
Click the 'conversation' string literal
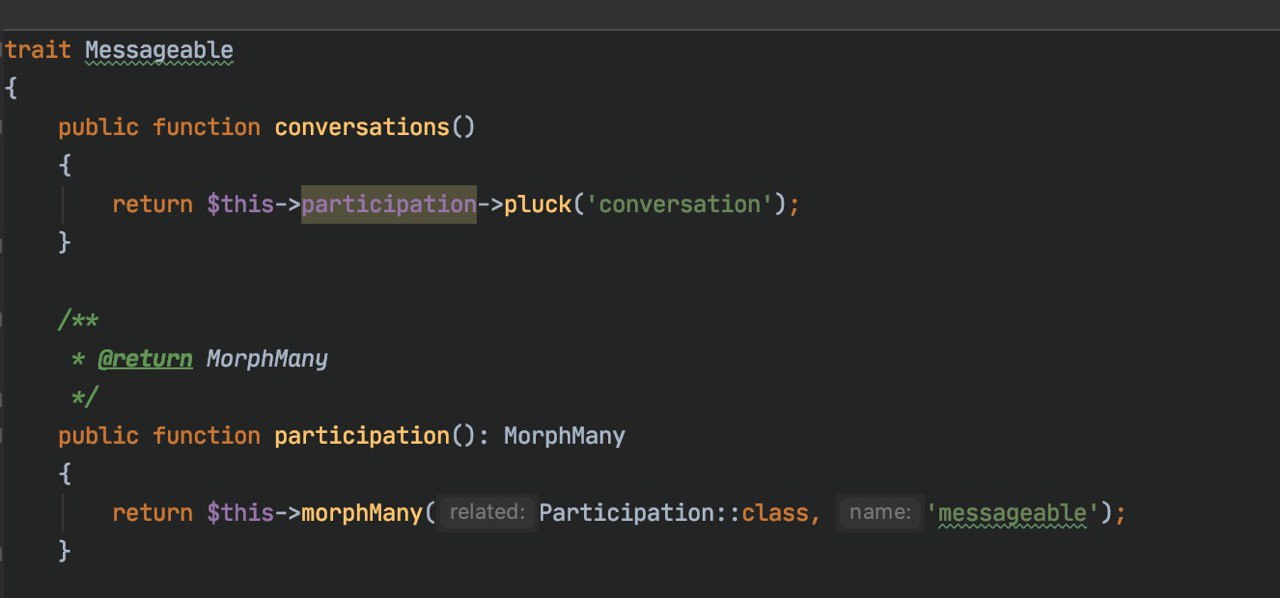point(680,204)
